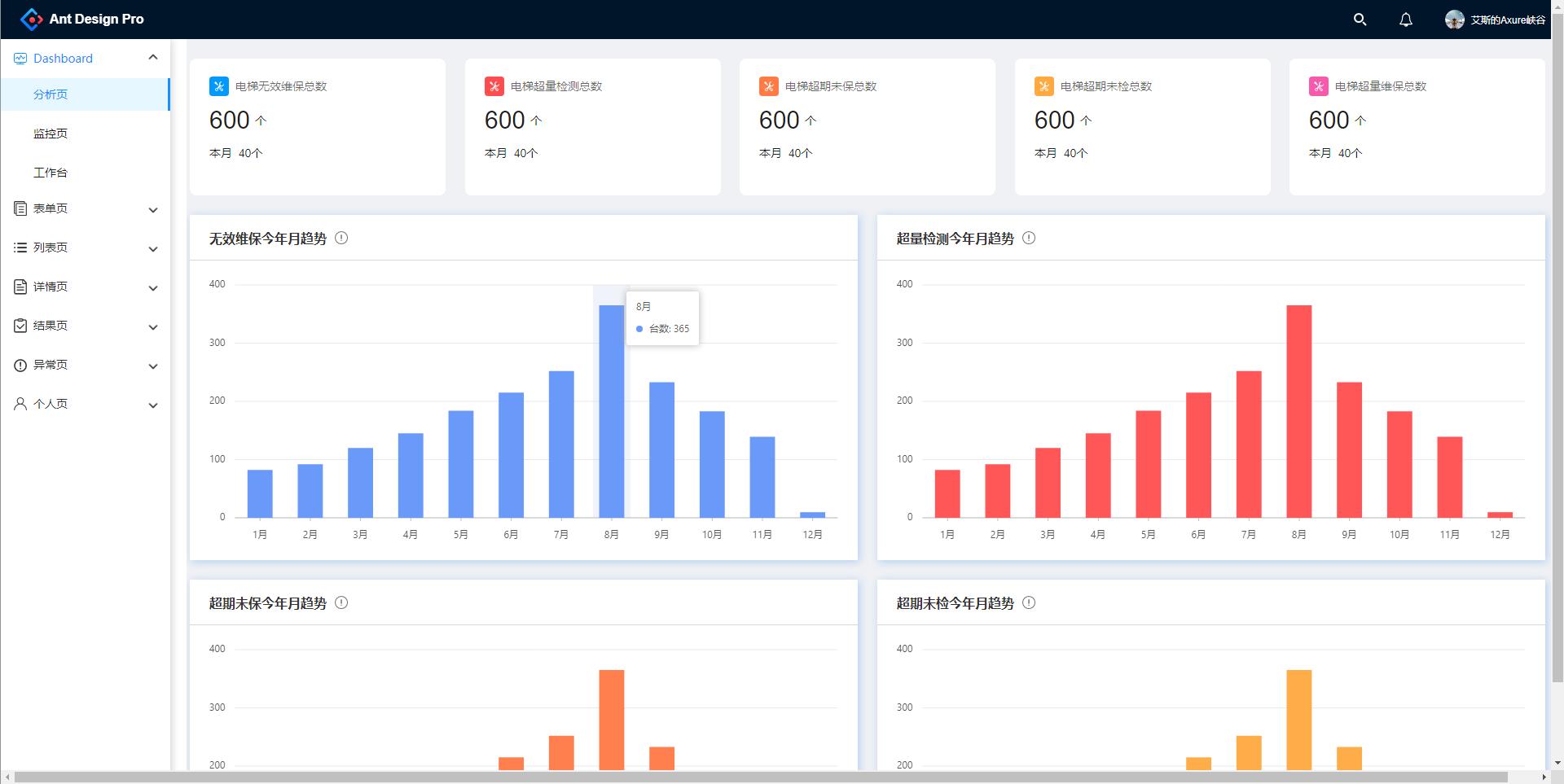
Task: Click the user avatar picture
Action: click(1455, 20)
